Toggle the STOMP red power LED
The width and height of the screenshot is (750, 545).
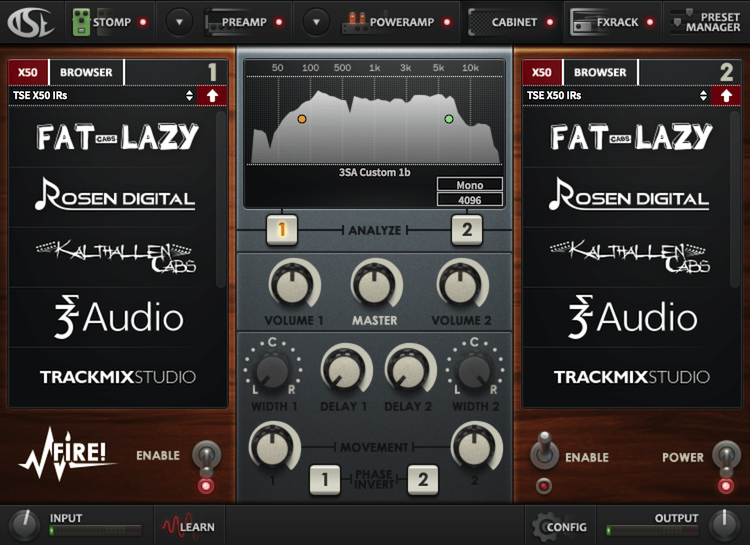[143, 22]
